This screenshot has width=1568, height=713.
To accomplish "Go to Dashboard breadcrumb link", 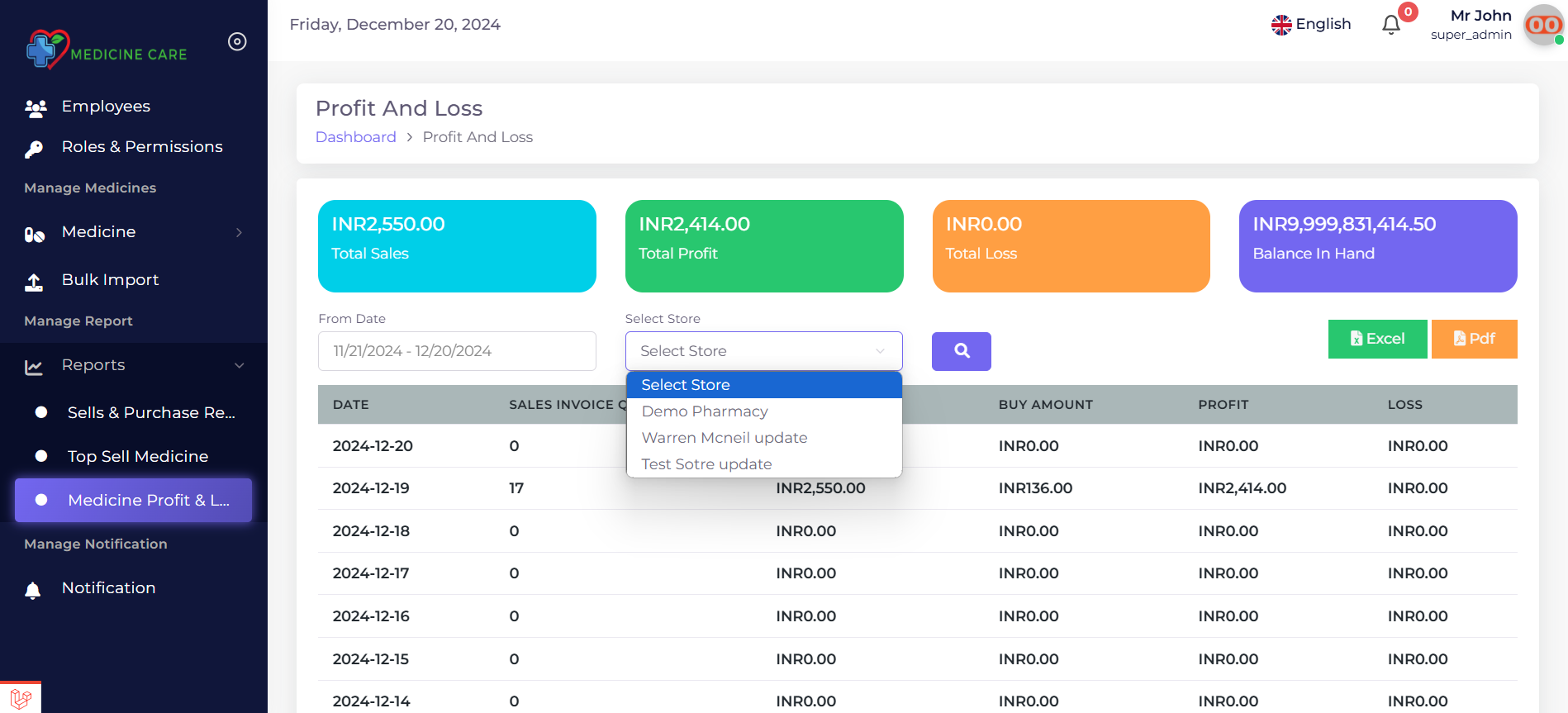I will tap(356, 137).
